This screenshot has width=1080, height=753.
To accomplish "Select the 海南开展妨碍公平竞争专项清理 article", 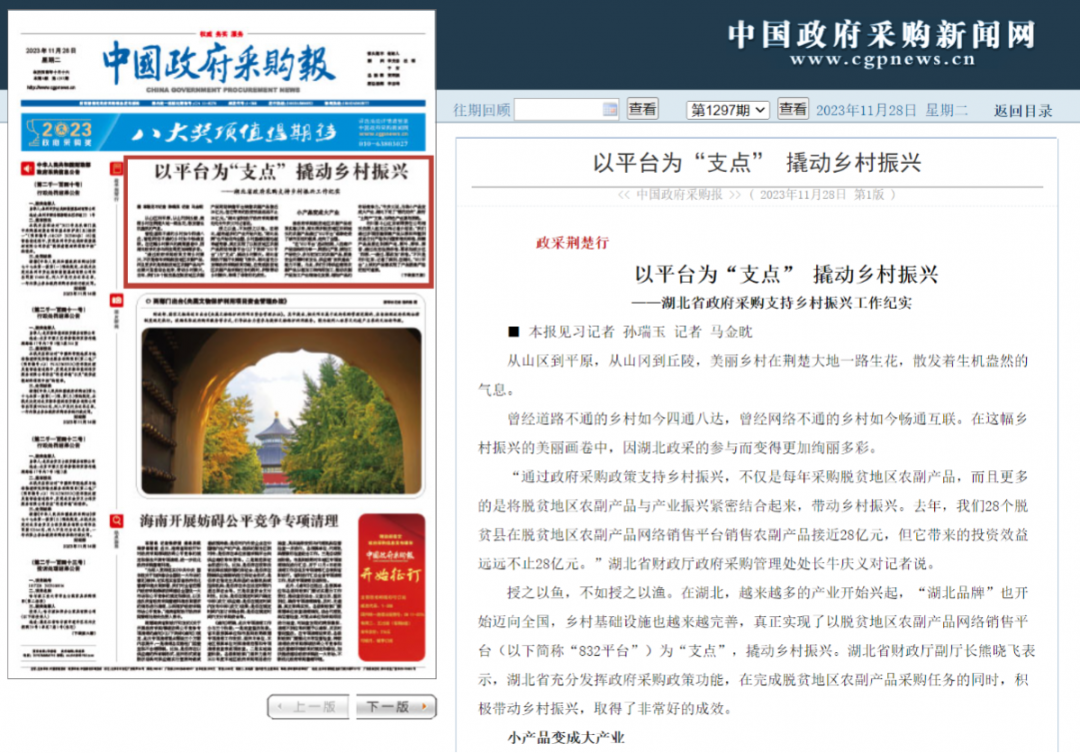I will [x=240, y=521].
